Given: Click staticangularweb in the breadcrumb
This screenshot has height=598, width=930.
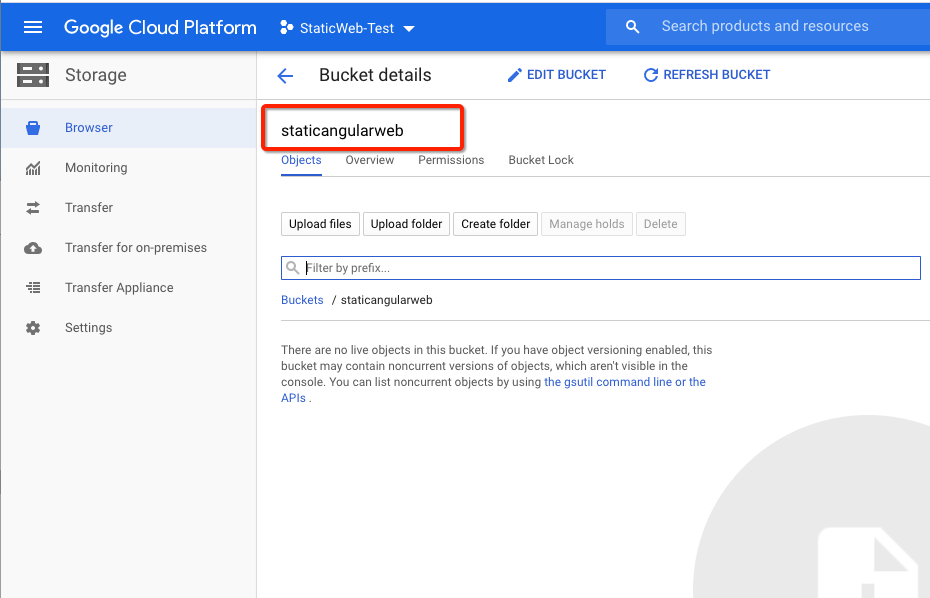Looking at the screenshot, I should pos(386,300).
